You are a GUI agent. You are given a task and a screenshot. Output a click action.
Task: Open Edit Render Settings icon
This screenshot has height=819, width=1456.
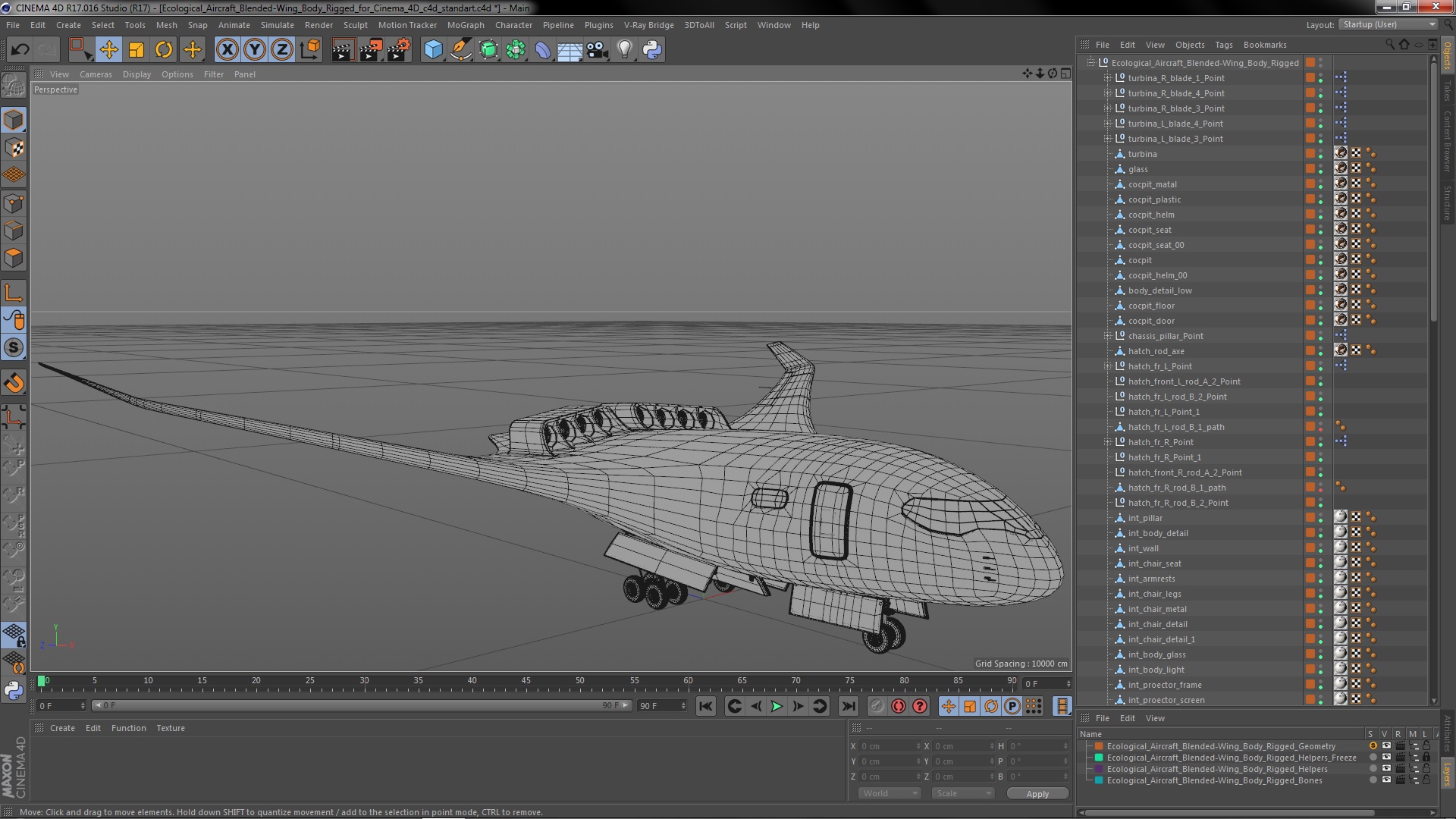click(399, 50)
